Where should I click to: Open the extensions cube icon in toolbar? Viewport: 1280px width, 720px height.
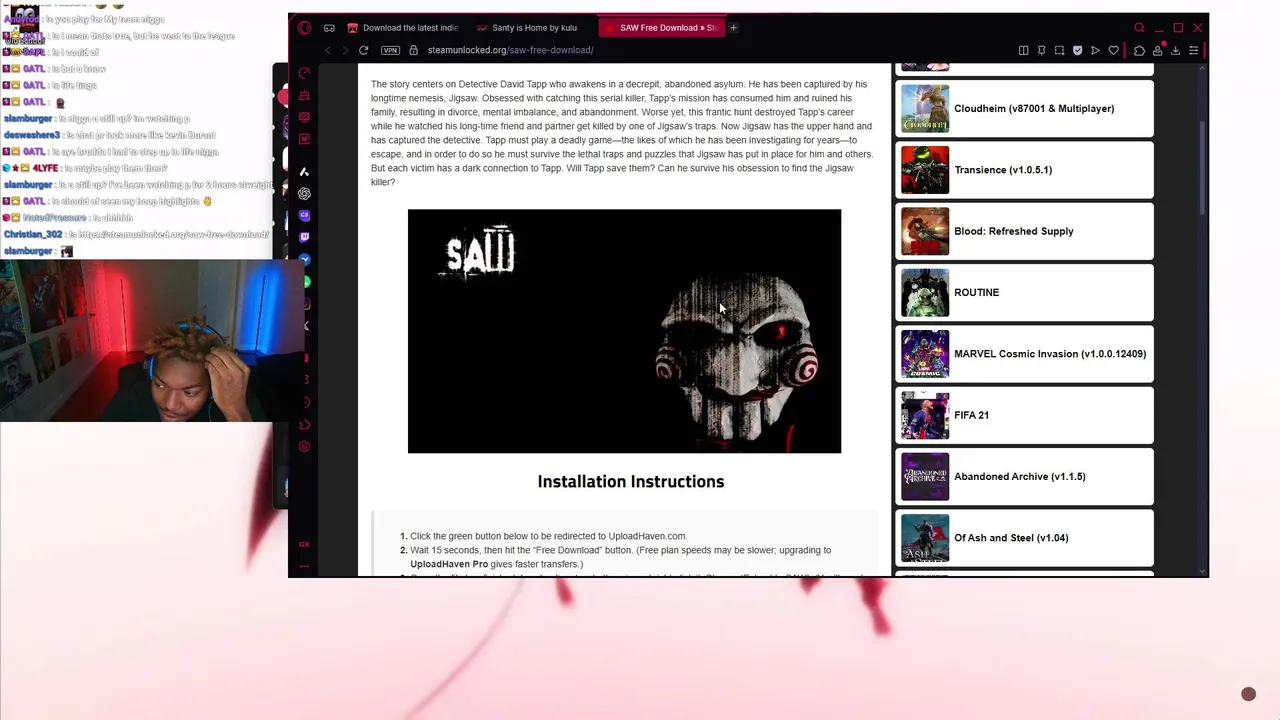tap(1139, 50)
